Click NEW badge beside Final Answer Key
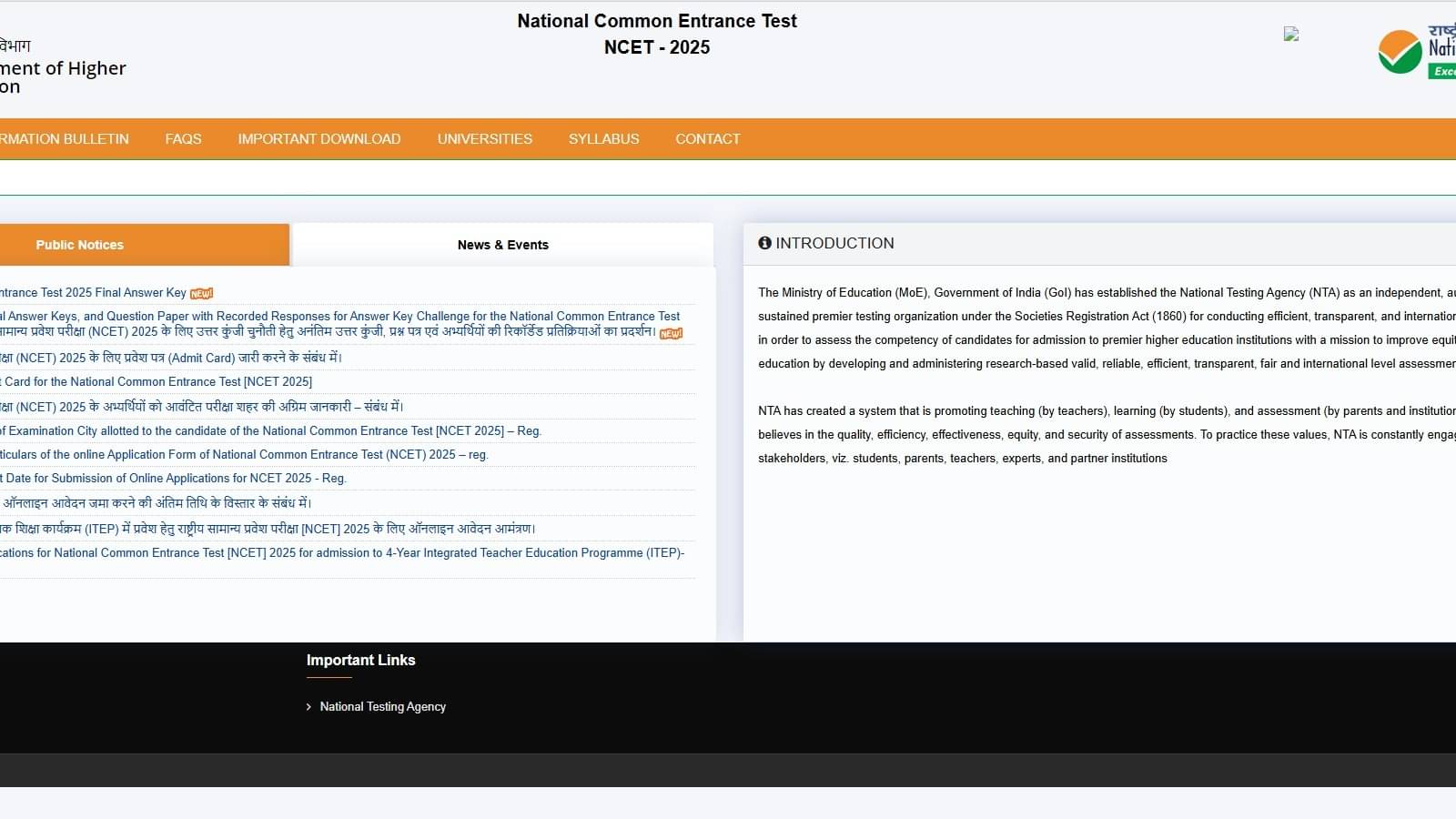Screen dimensions: 1456x819 (201, 293)
